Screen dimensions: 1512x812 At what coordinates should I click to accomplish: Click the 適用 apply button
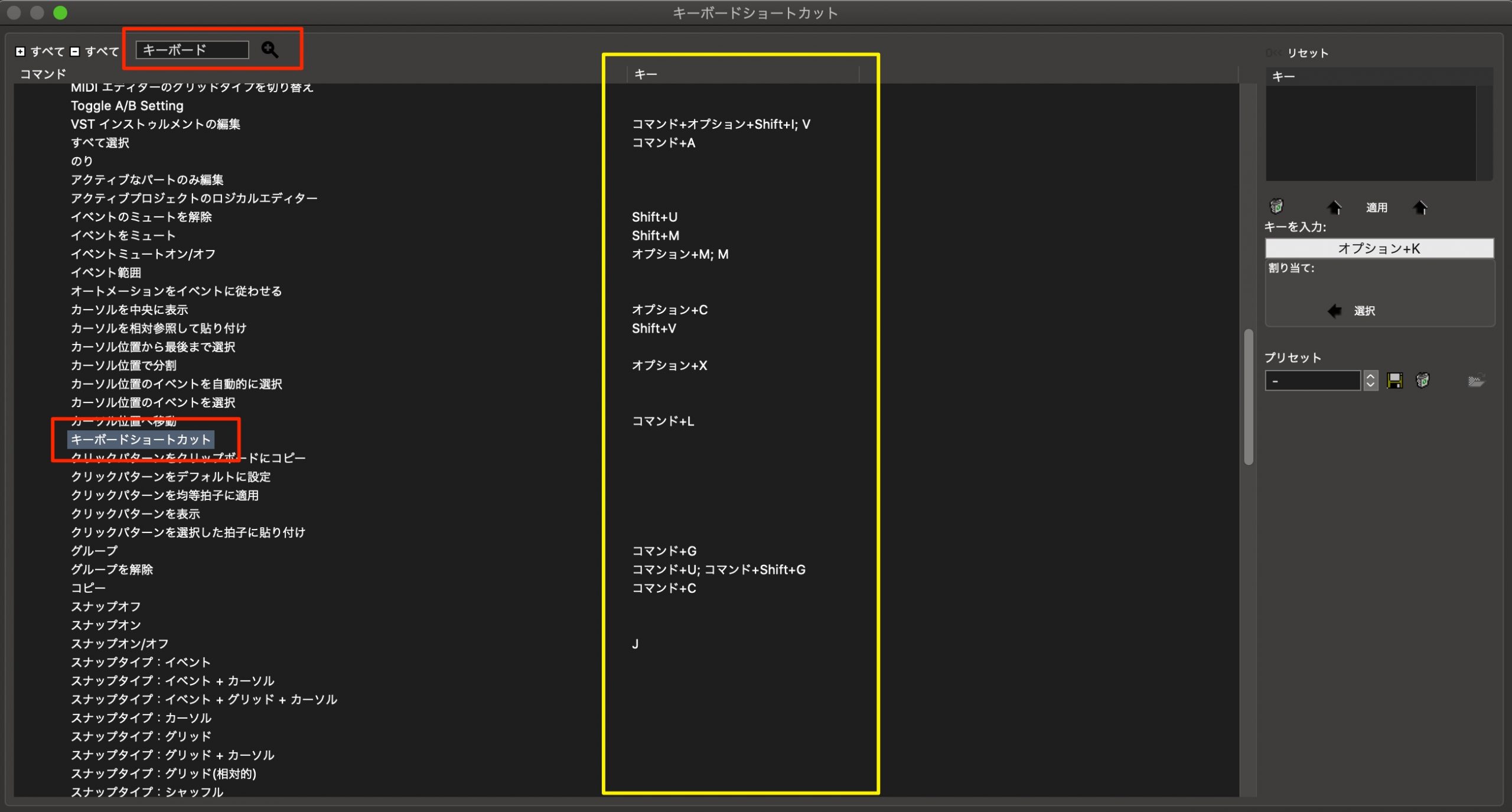click(1376, 207)
